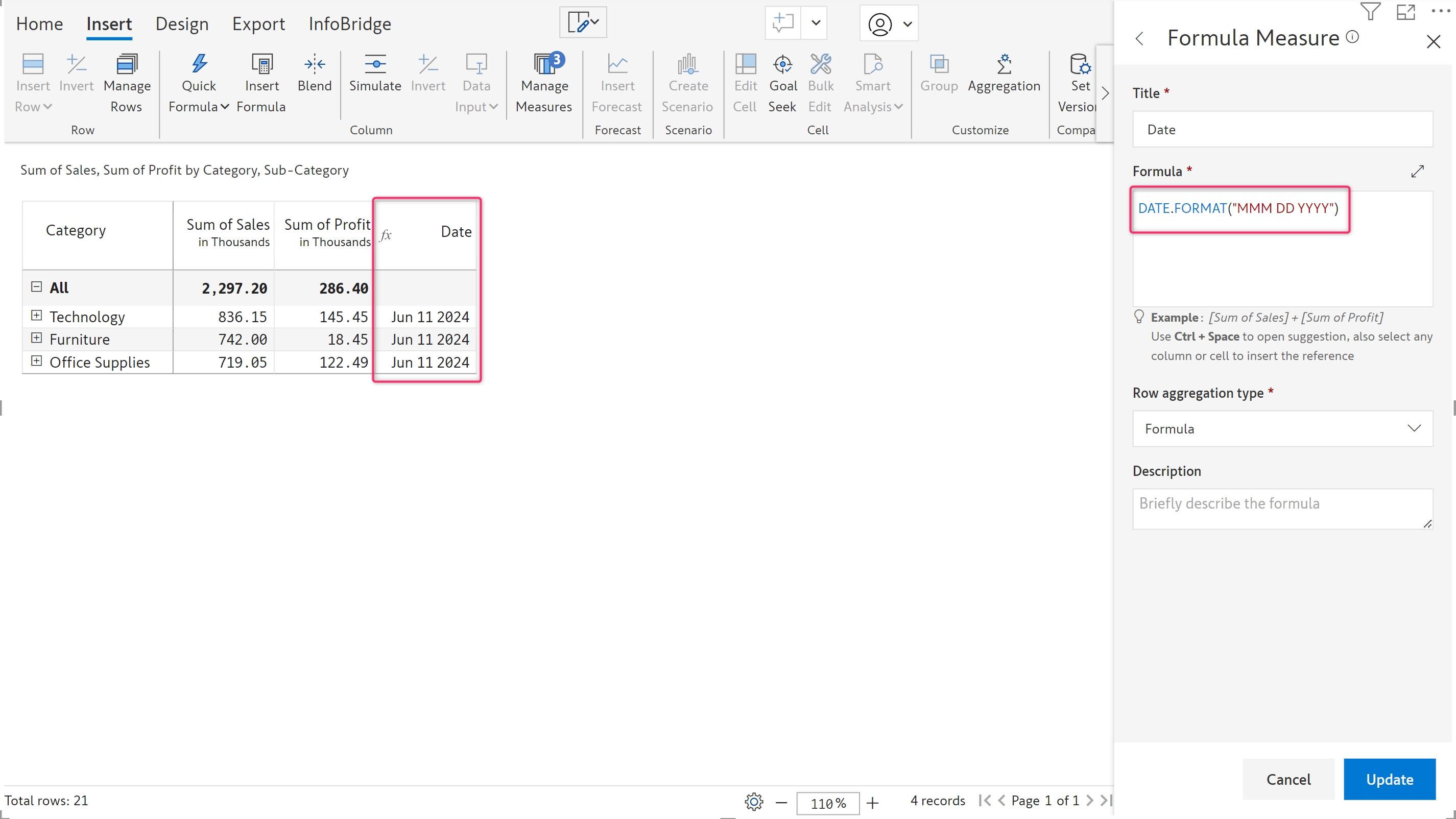Open the Export tab
The height and width of the screenshot is (819, 1456).
pos(258,23)
